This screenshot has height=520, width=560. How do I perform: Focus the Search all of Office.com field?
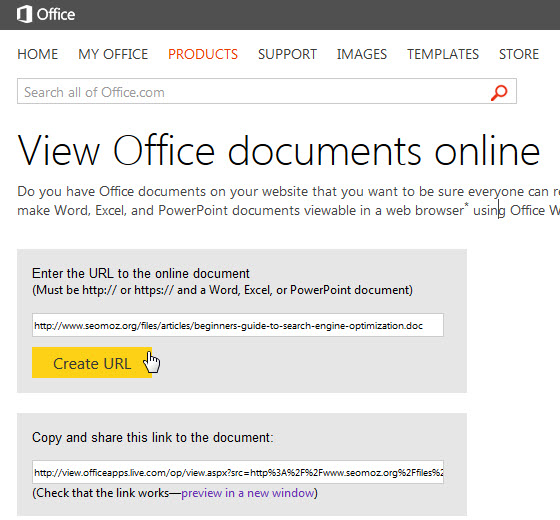(267, 91)
